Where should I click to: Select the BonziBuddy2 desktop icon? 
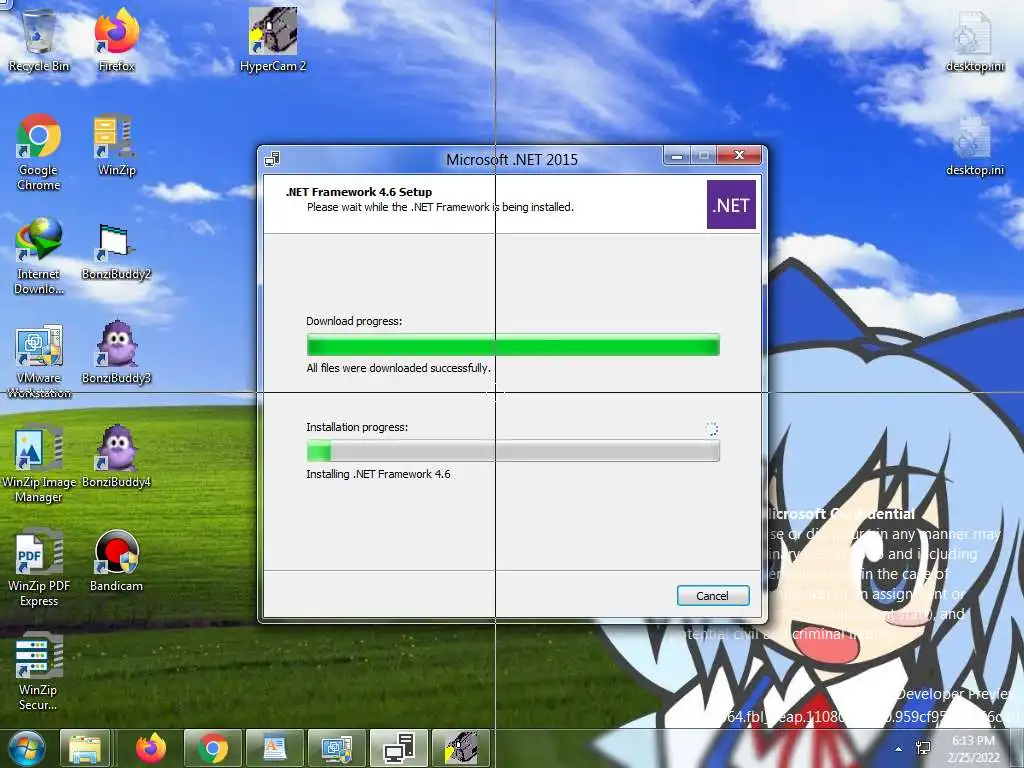click(116, 252)
